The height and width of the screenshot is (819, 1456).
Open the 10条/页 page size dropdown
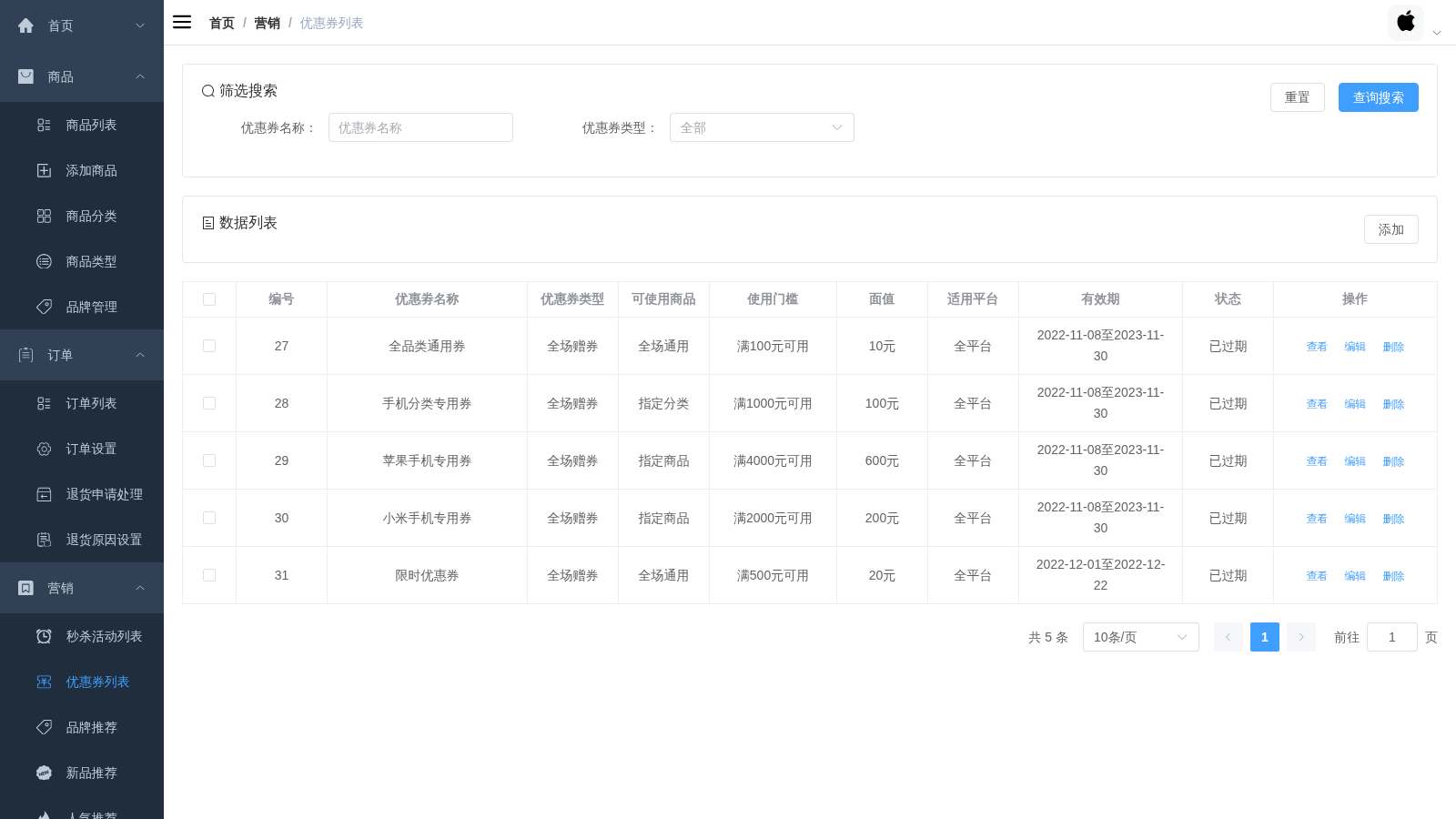[x=1141, y=637]
